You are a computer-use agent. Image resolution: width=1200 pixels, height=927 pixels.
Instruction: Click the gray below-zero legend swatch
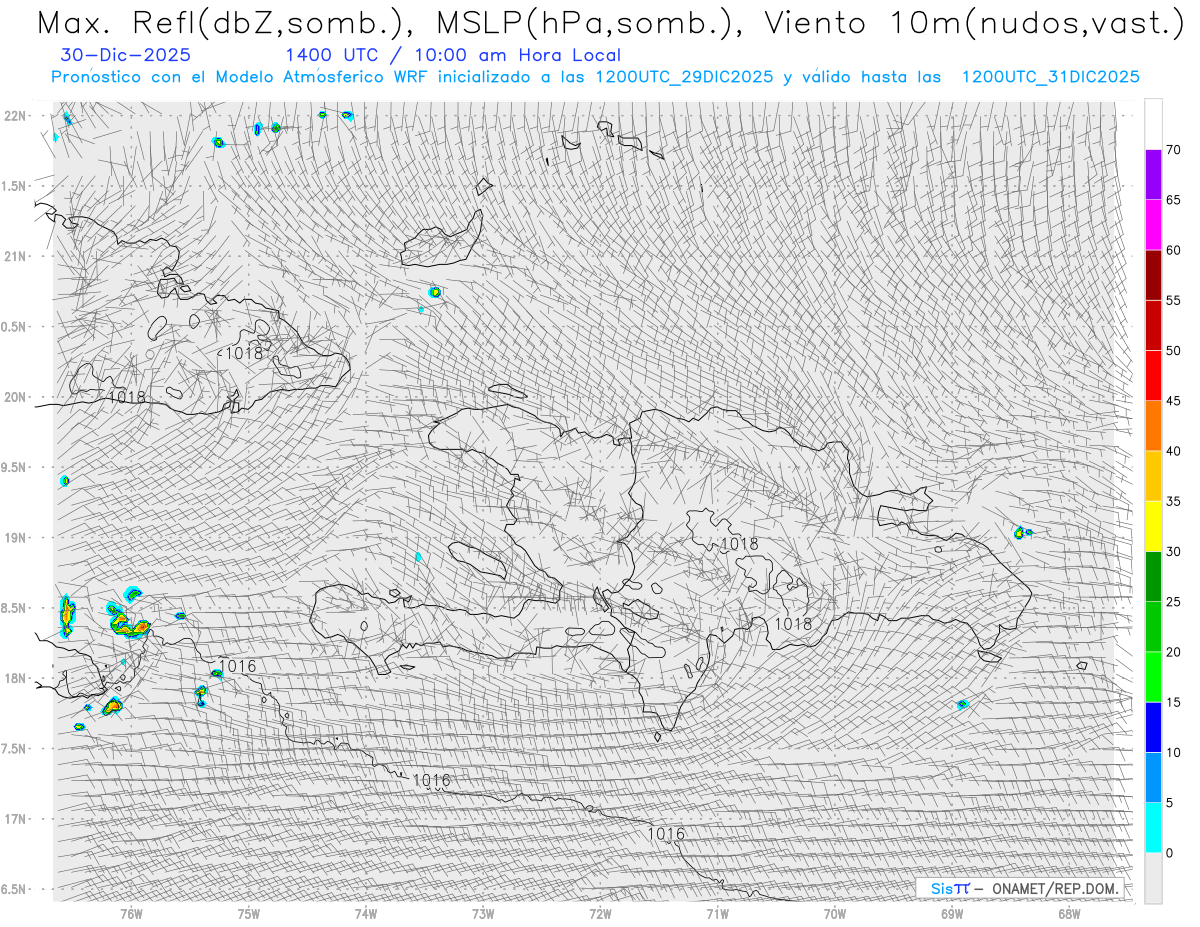point(1153,878)
